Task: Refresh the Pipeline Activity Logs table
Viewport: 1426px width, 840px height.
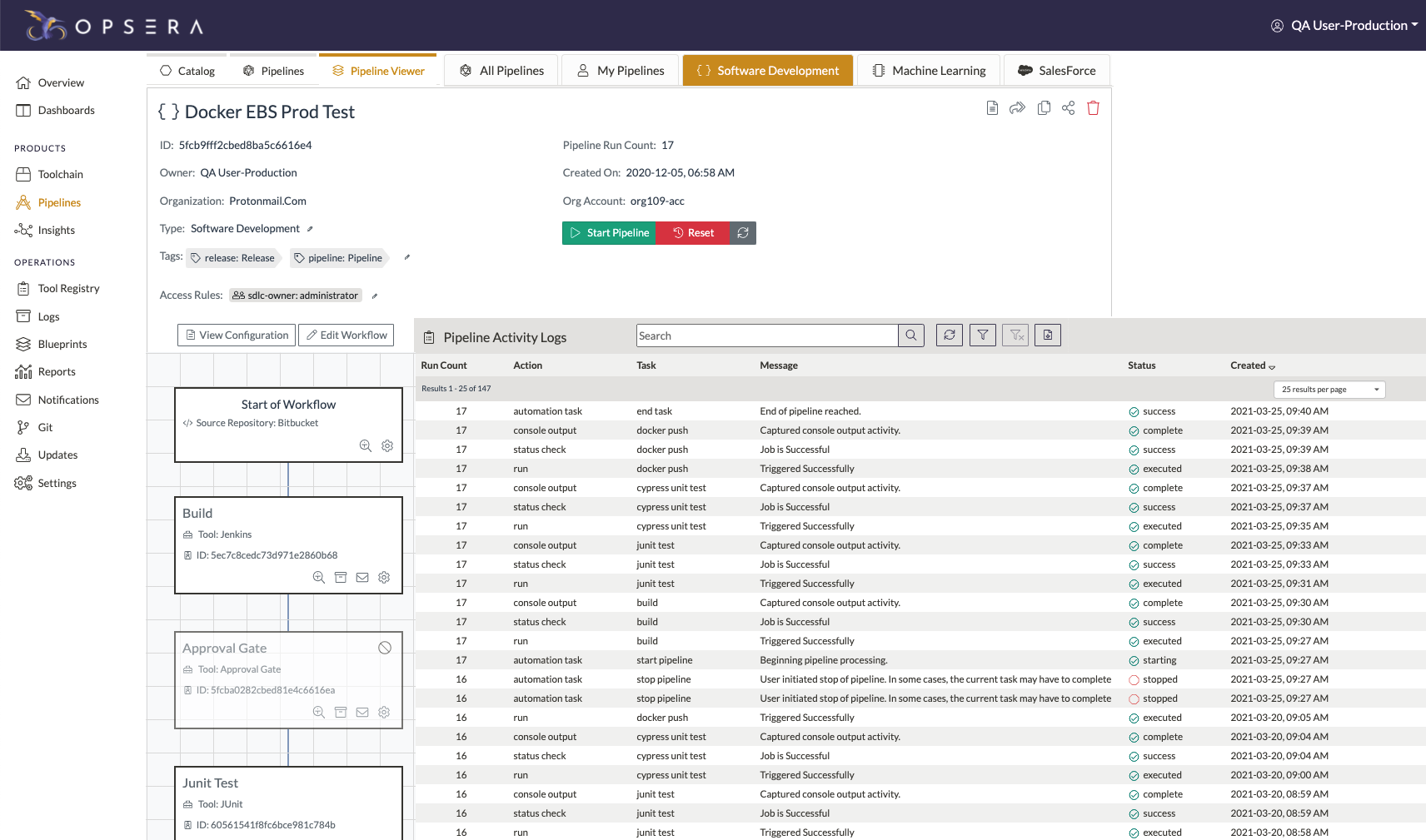Action: coord(950,336)
